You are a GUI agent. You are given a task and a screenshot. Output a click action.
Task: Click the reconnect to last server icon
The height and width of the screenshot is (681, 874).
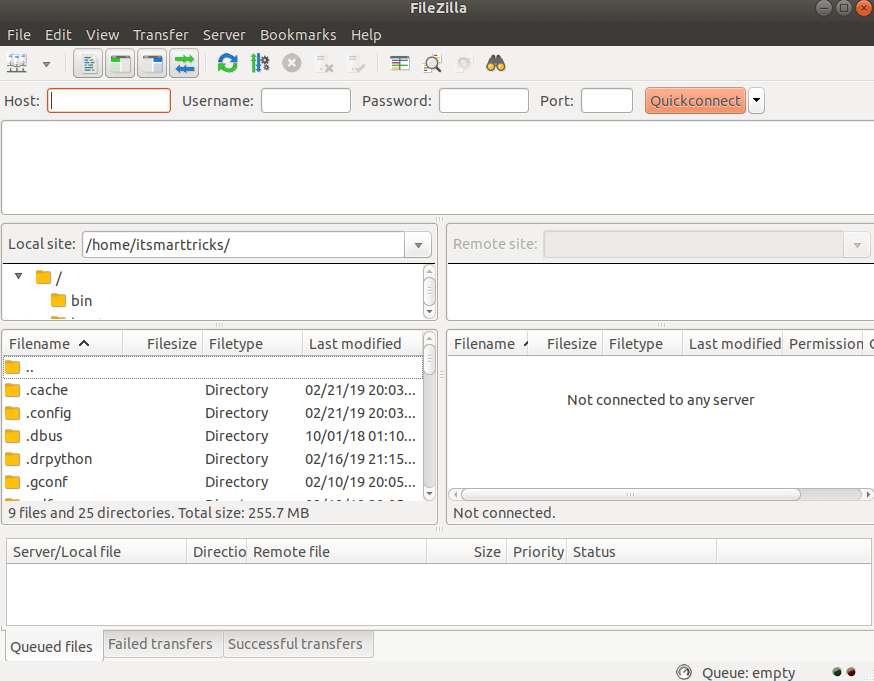[x=356, y=64]
